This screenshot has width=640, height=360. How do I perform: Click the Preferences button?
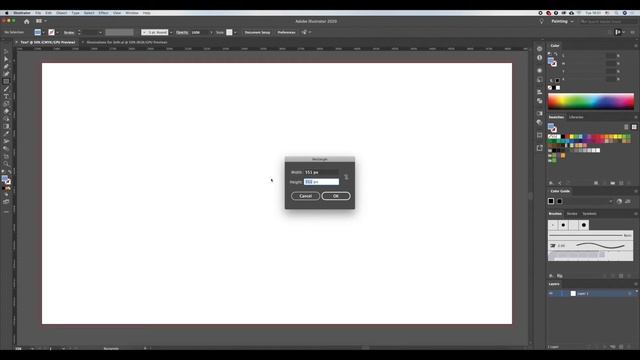point(286,32)
